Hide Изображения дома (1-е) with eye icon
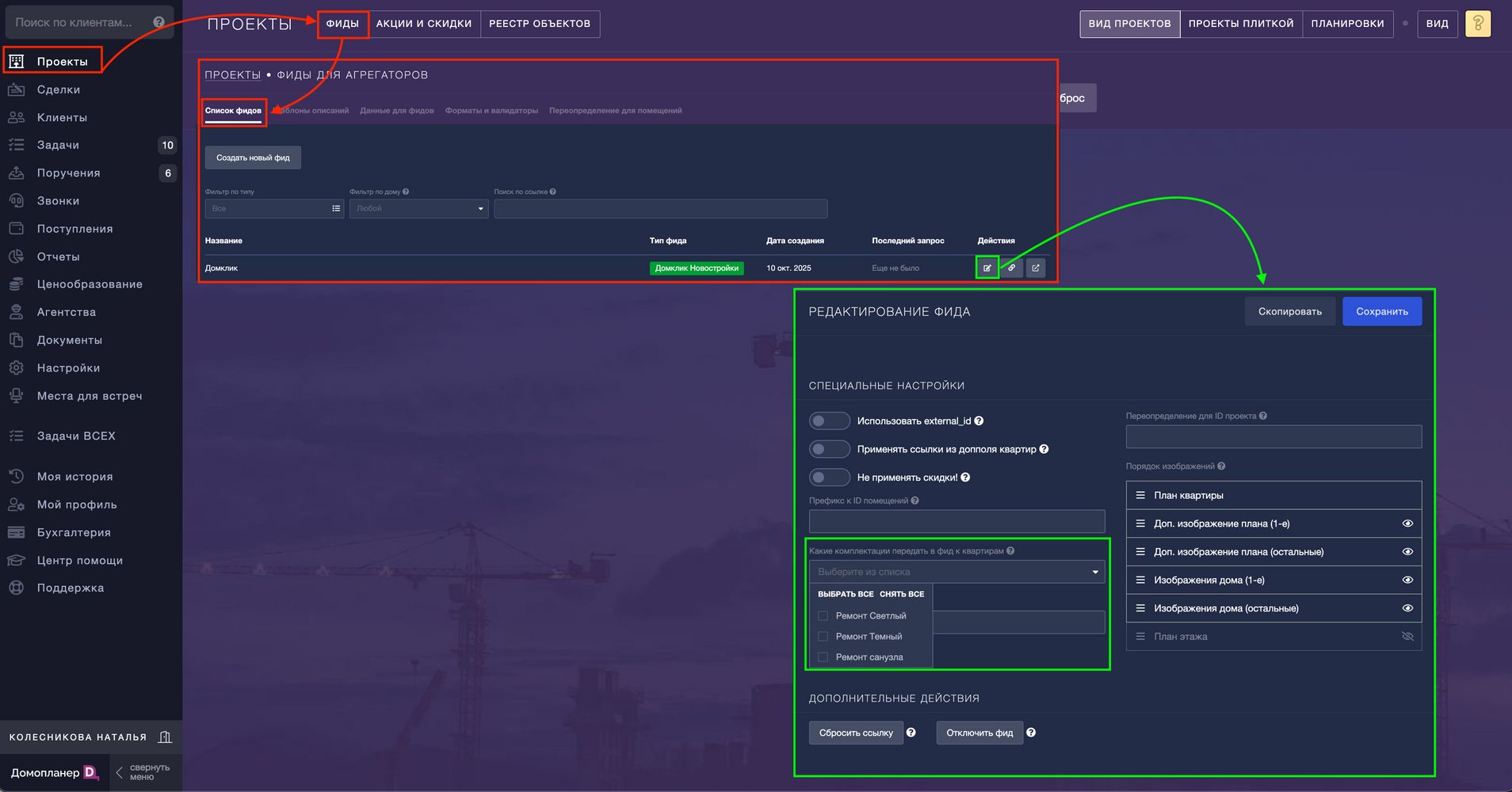Image resolution: width=1512 pixels, height=792 pixels. pyautogui.click(x=1407, y=580)
